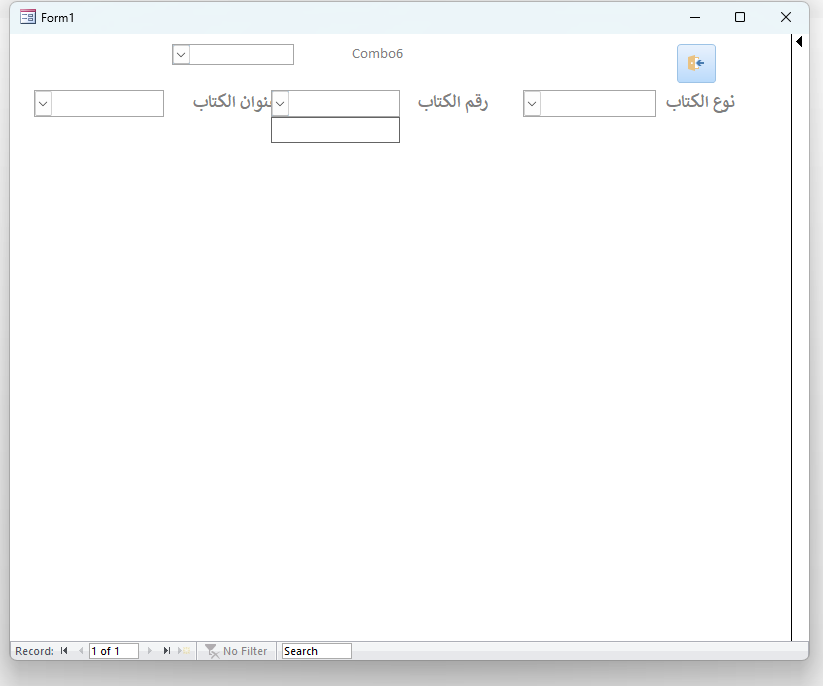This screenshot has height=686, width=823.
Task: Click the عنوان الكتاب label
Action: pos(231,102)
